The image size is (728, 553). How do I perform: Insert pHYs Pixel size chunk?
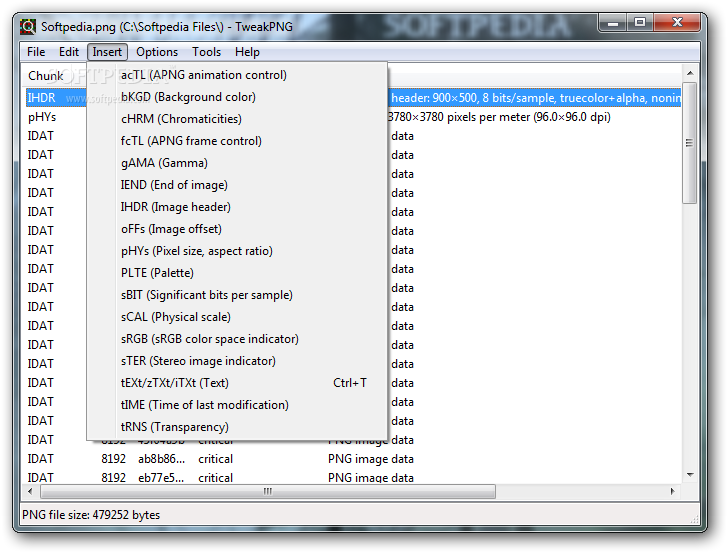tap(237, 251)
